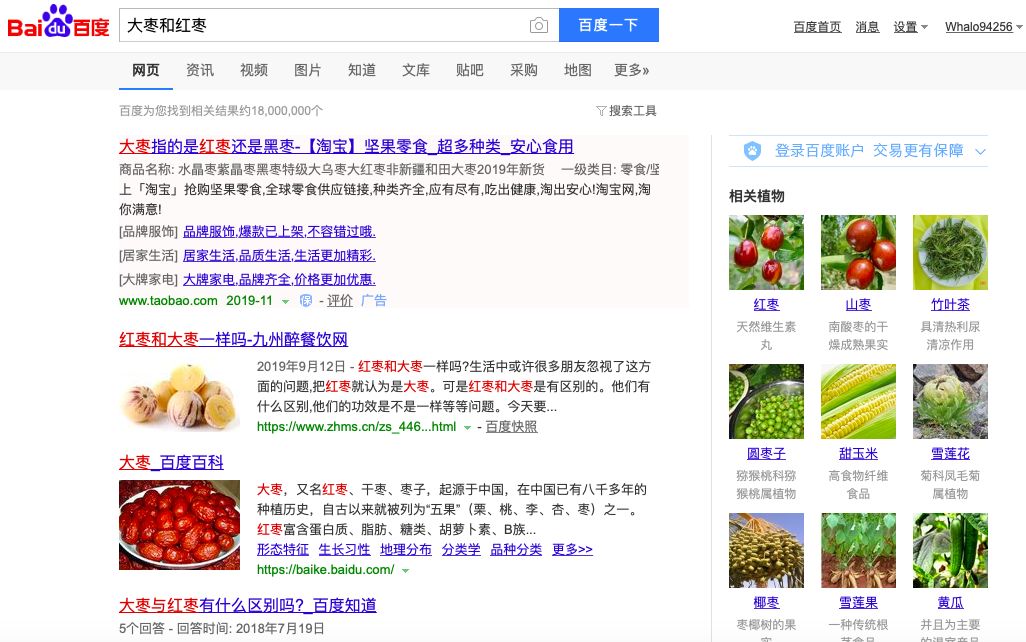Click the 居家生活 sub-link

point(279,255)
